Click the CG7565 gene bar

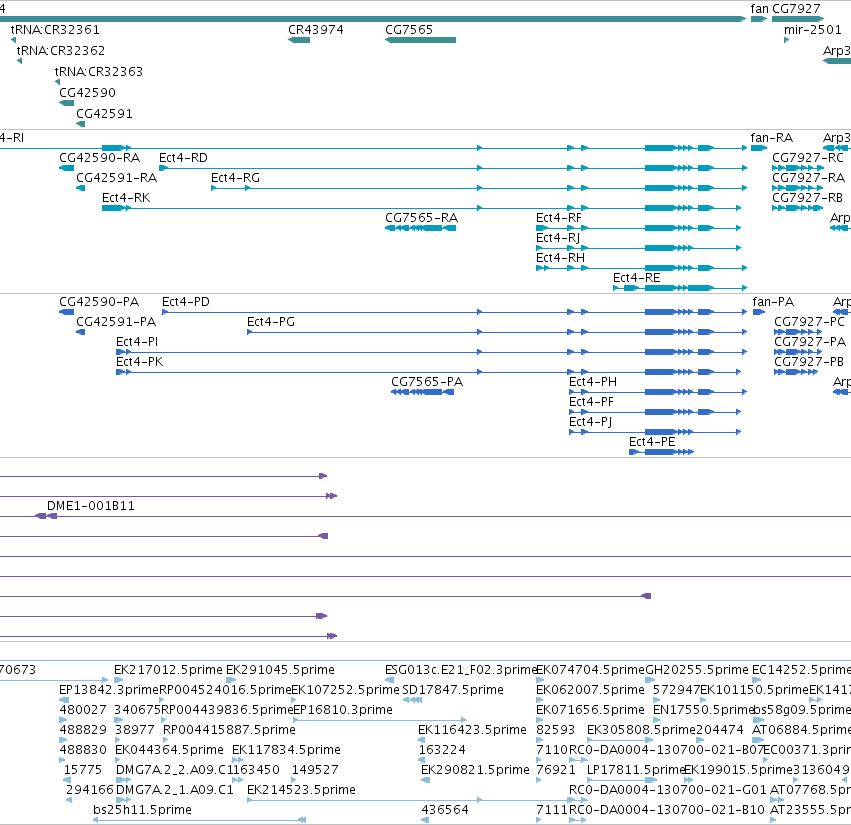click(x=421, y=40)
